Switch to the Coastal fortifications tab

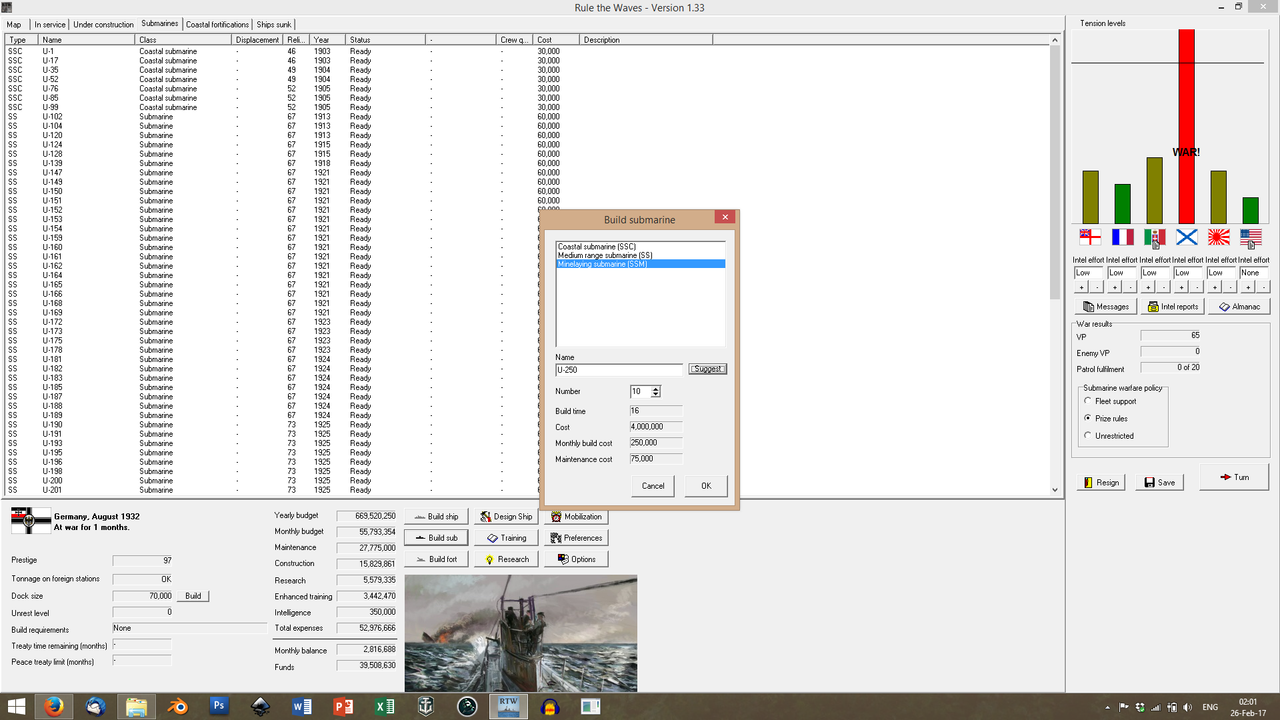point(217,24)
